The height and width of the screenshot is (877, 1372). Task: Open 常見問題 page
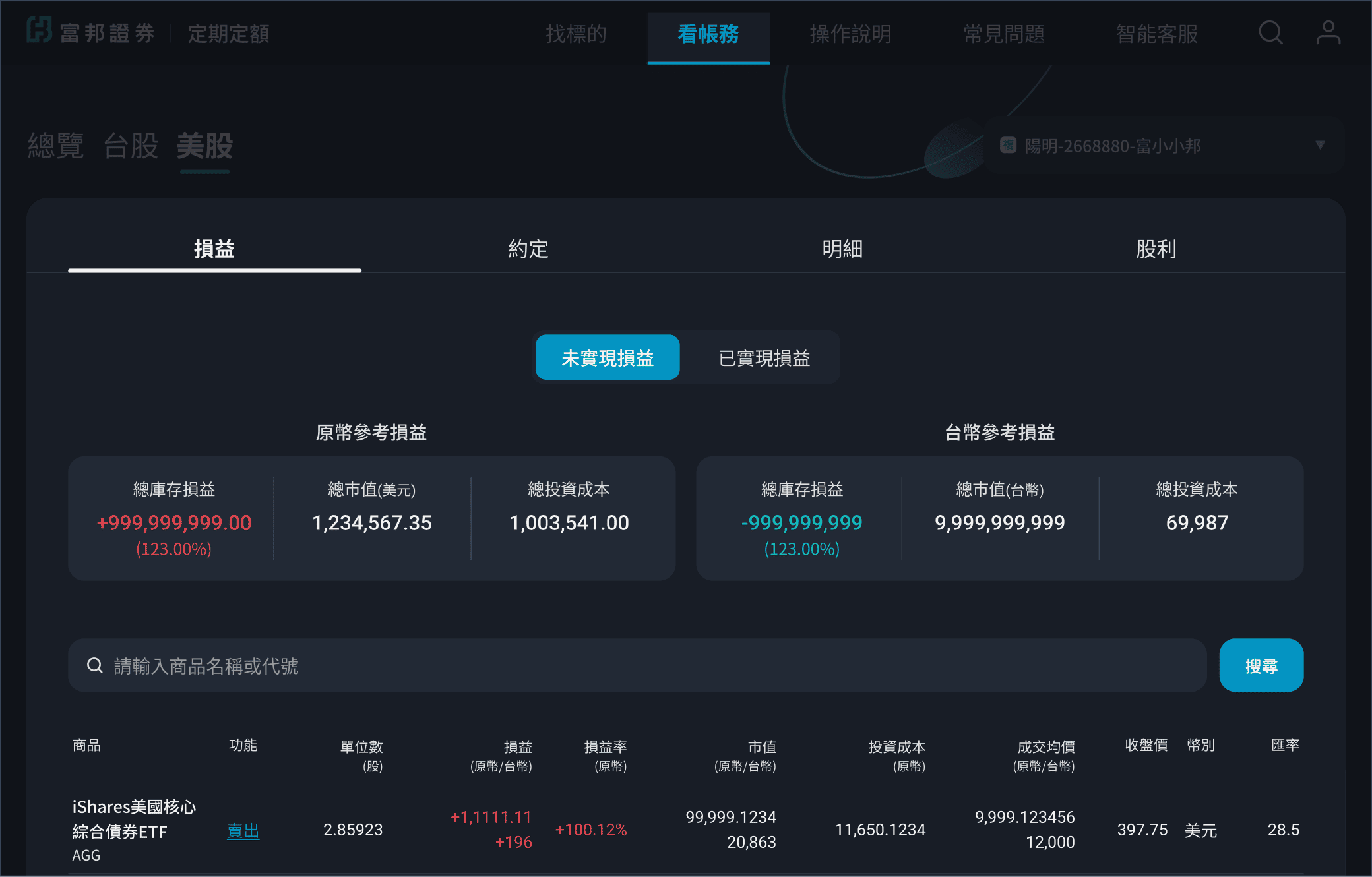(1003, 34)
